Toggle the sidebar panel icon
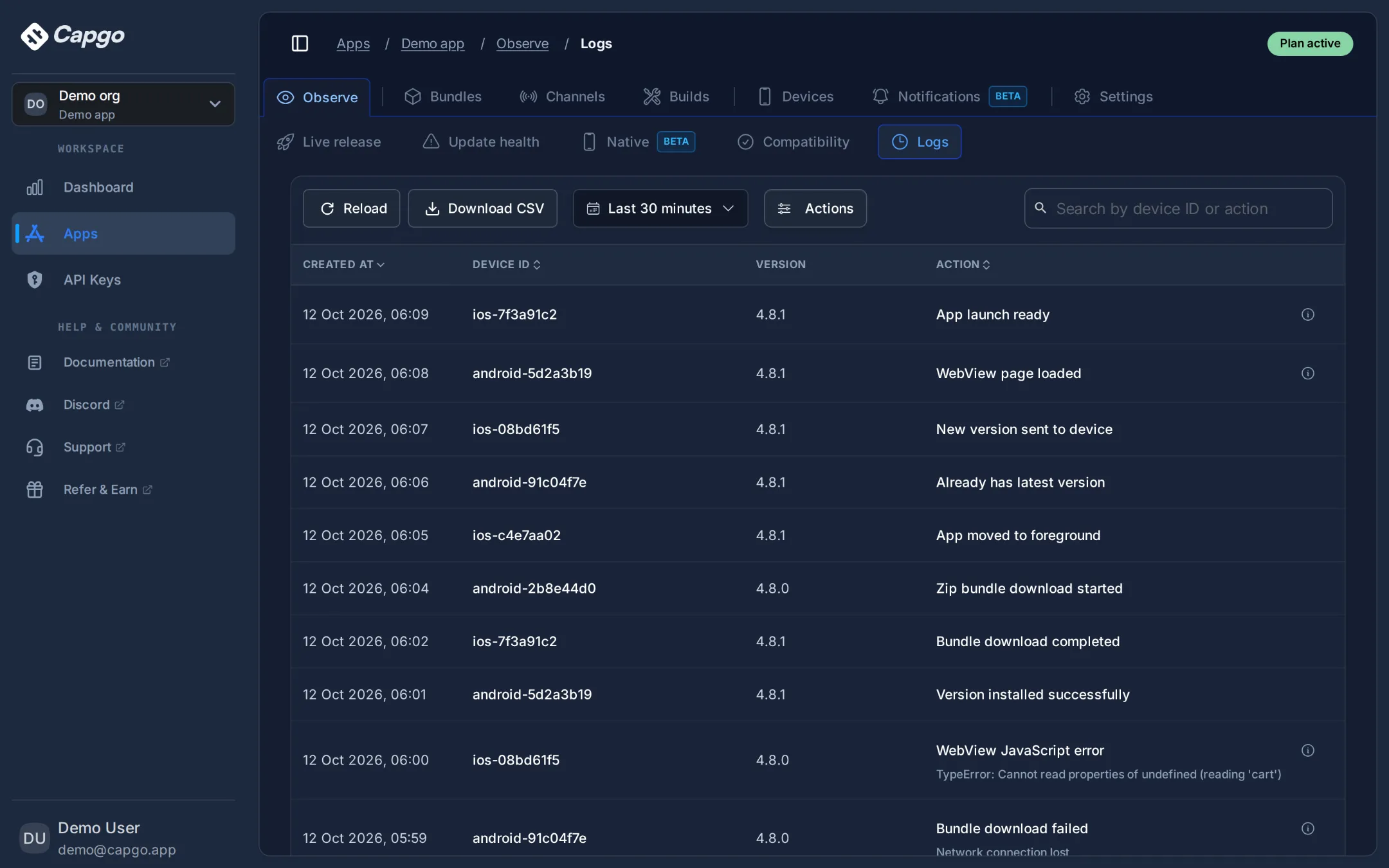Screen dimensions: 1389x868 300,44
